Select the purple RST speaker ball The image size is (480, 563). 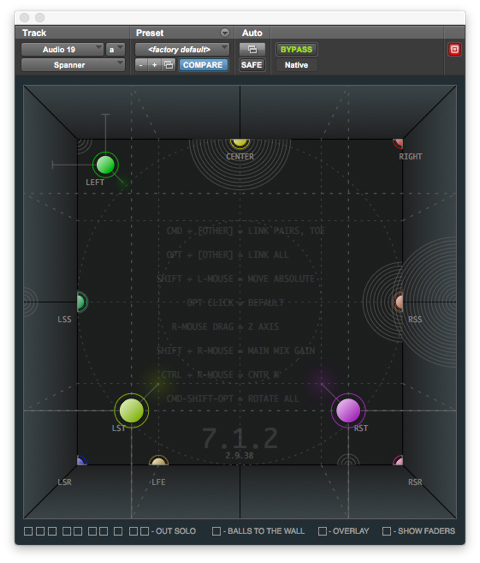coord(348,410)
